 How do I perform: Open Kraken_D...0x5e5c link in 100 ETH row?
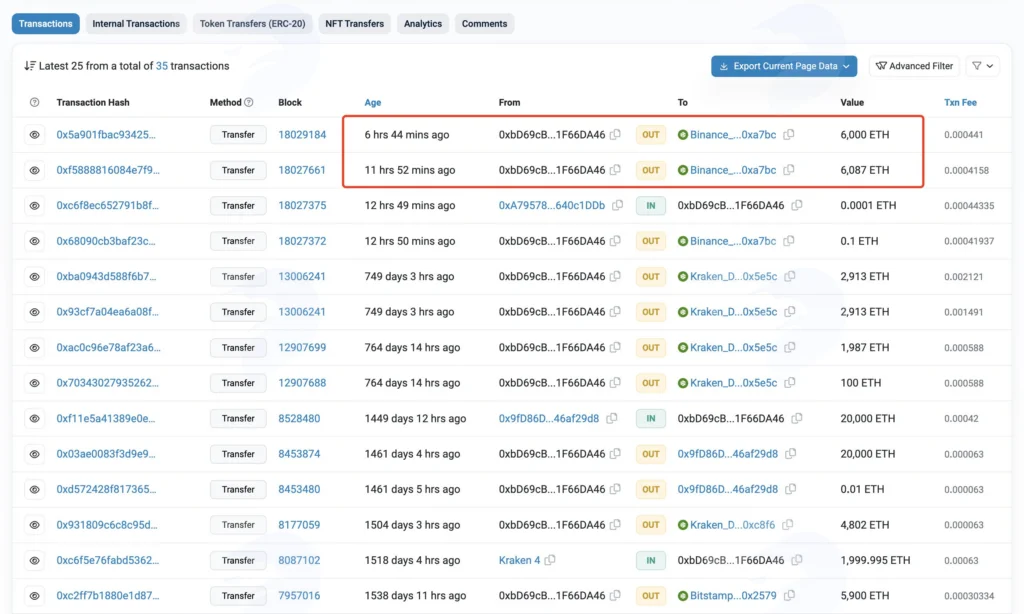[x=733, y=383]
